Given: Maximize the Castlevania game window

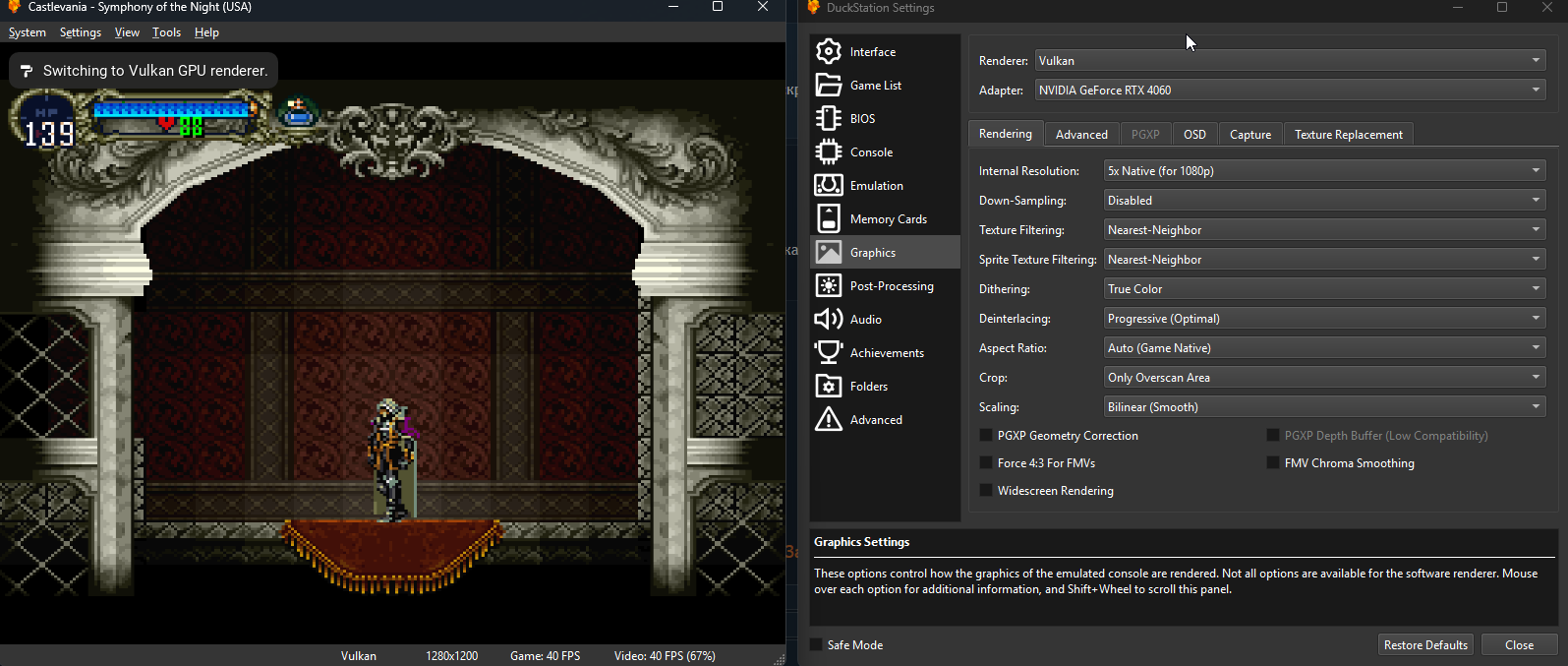Looking at the screenshot, I should click(x=718, y=7).
